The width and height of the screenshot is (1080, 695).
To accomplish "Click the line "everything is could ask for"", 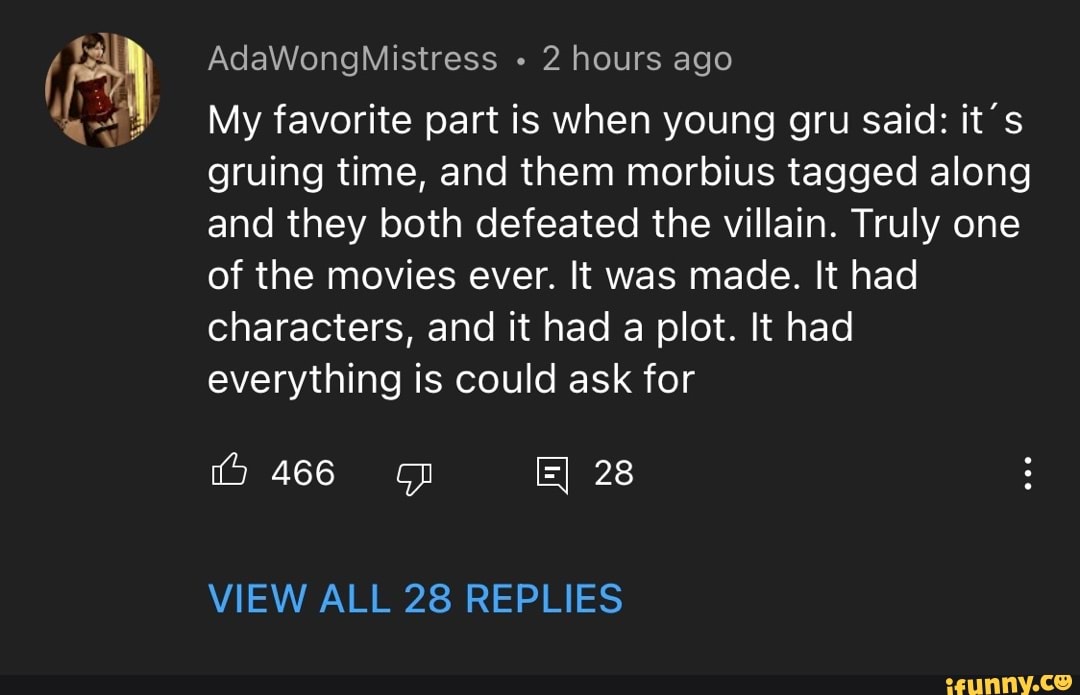I will 450,379.
